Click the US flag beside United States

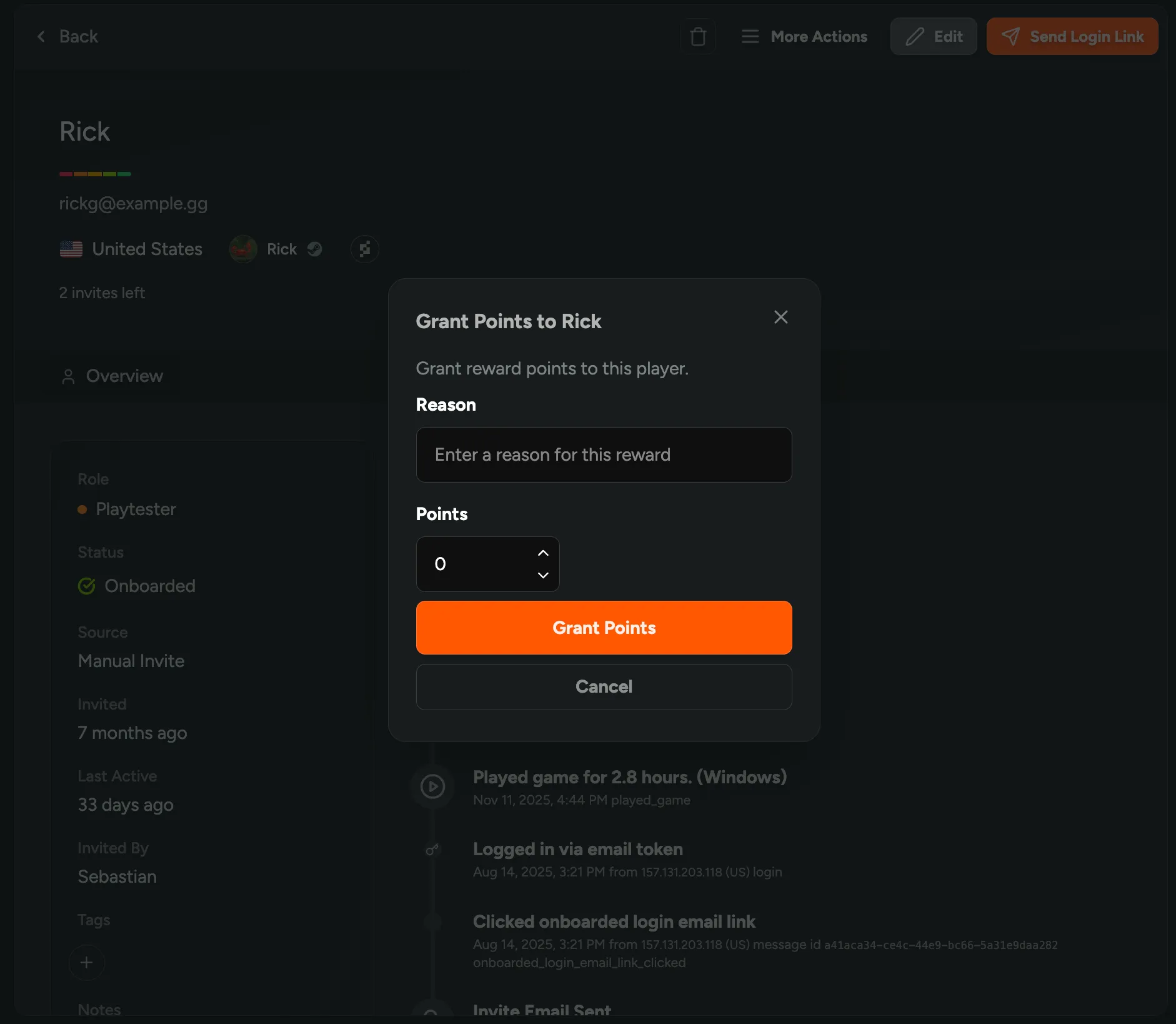coord(71,249)
